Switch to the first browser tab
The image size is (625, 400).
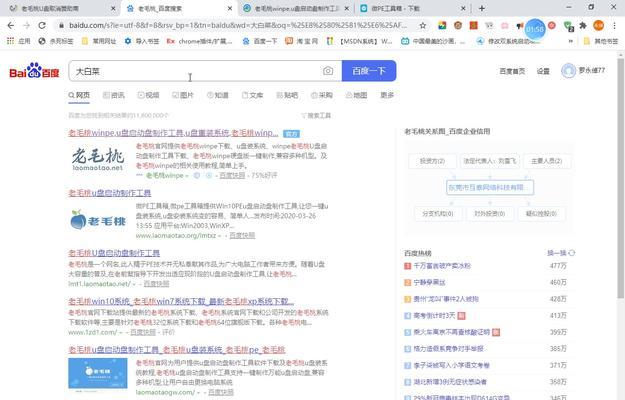coord(63,8)
